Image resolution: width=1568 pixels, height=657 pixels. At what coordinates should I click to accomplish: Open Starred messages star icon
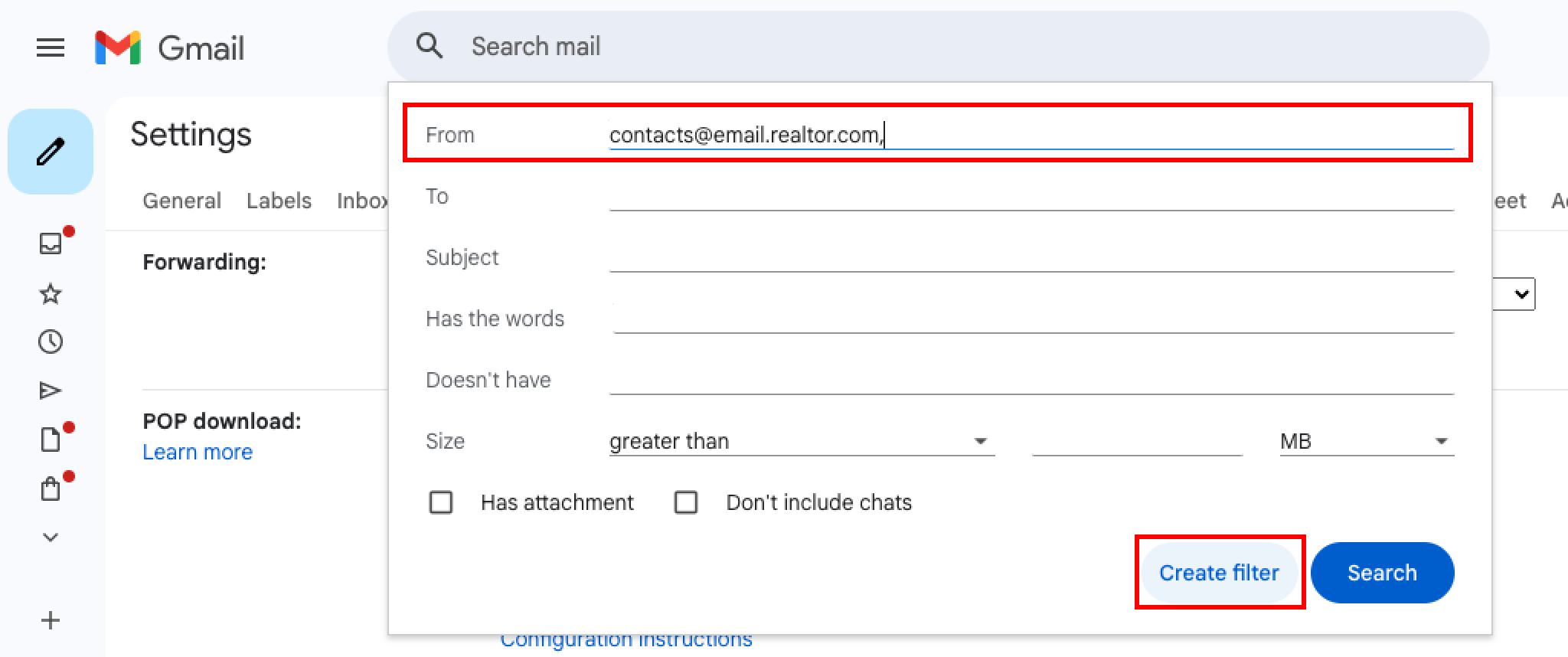[51, 293]
